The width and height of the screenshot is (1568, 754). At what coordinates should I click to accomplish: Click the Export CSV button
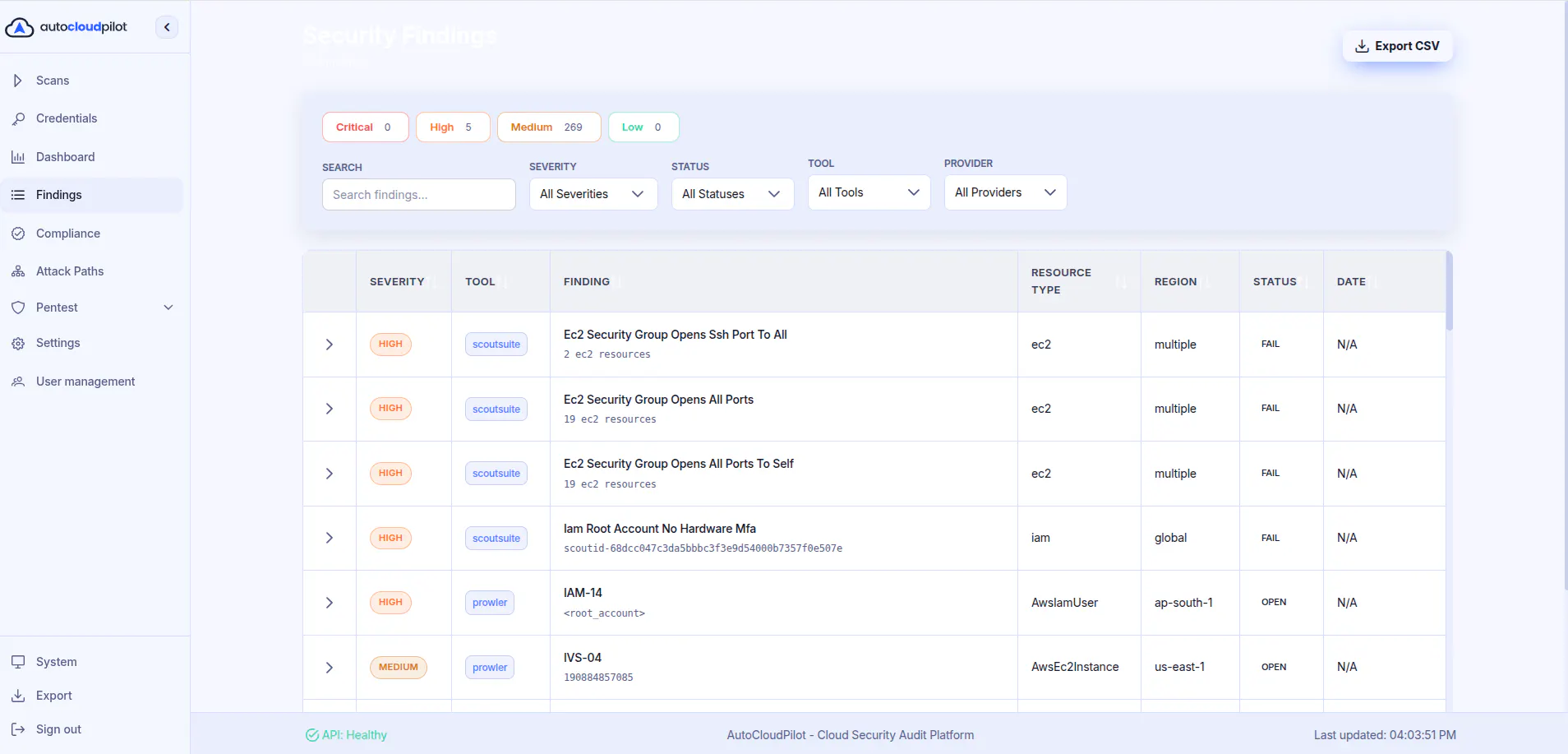coord(1397,46)
